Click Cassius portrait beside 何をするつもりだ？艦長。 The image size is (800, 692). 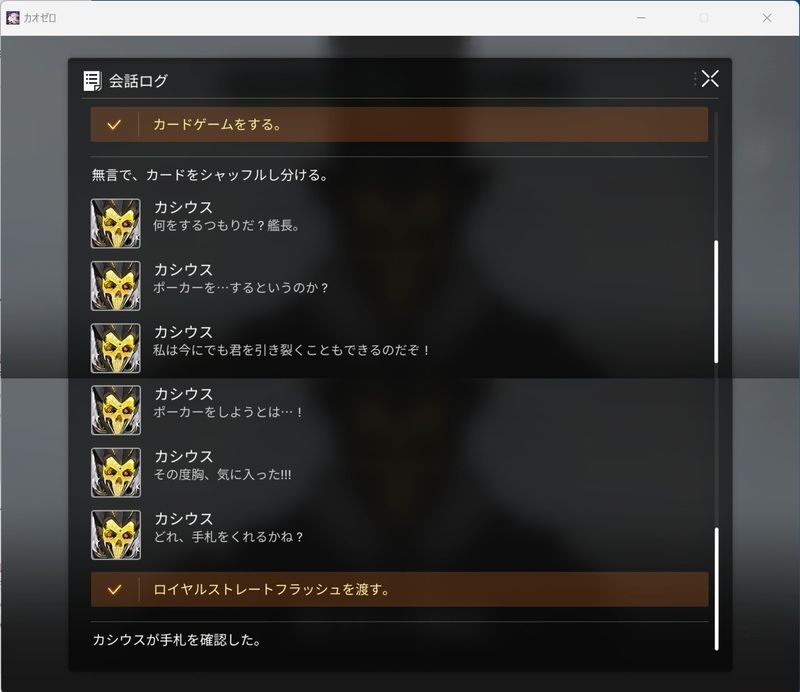pyautogui.click(x=116, y=224)
